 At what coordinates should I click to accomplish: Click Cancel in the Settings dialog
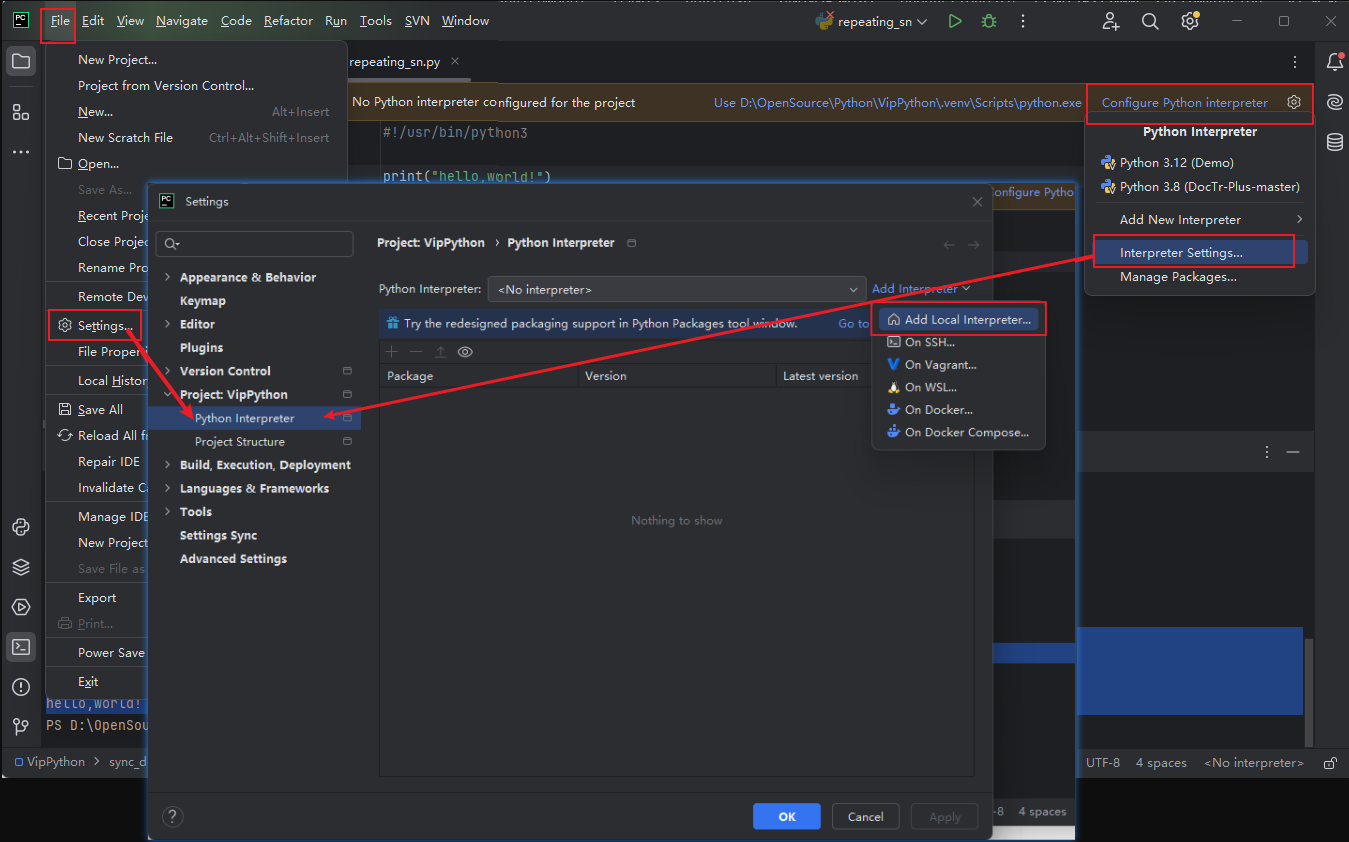pyautogui.click(x=865, y=816)
